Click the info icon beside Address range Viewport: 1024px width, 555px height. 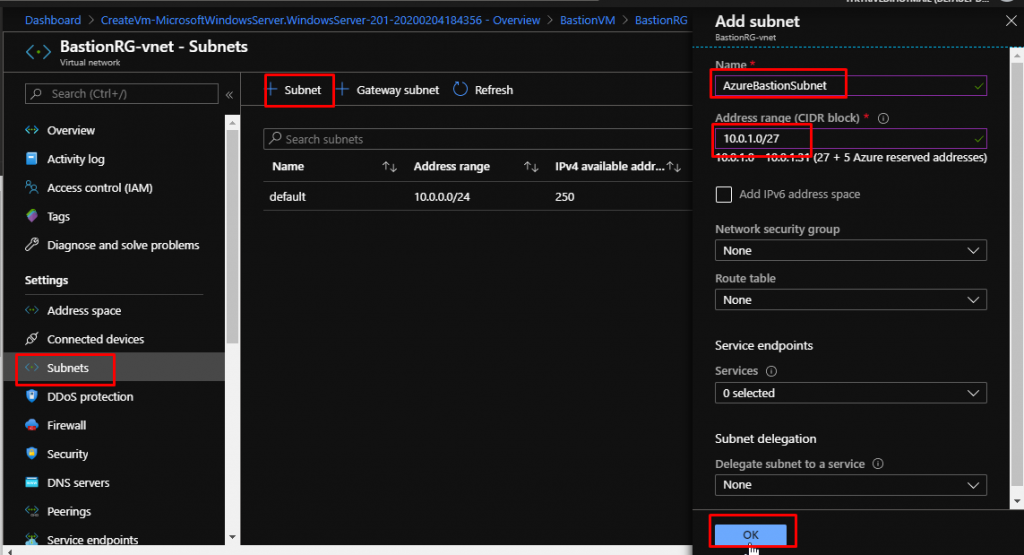pos(884,118)
